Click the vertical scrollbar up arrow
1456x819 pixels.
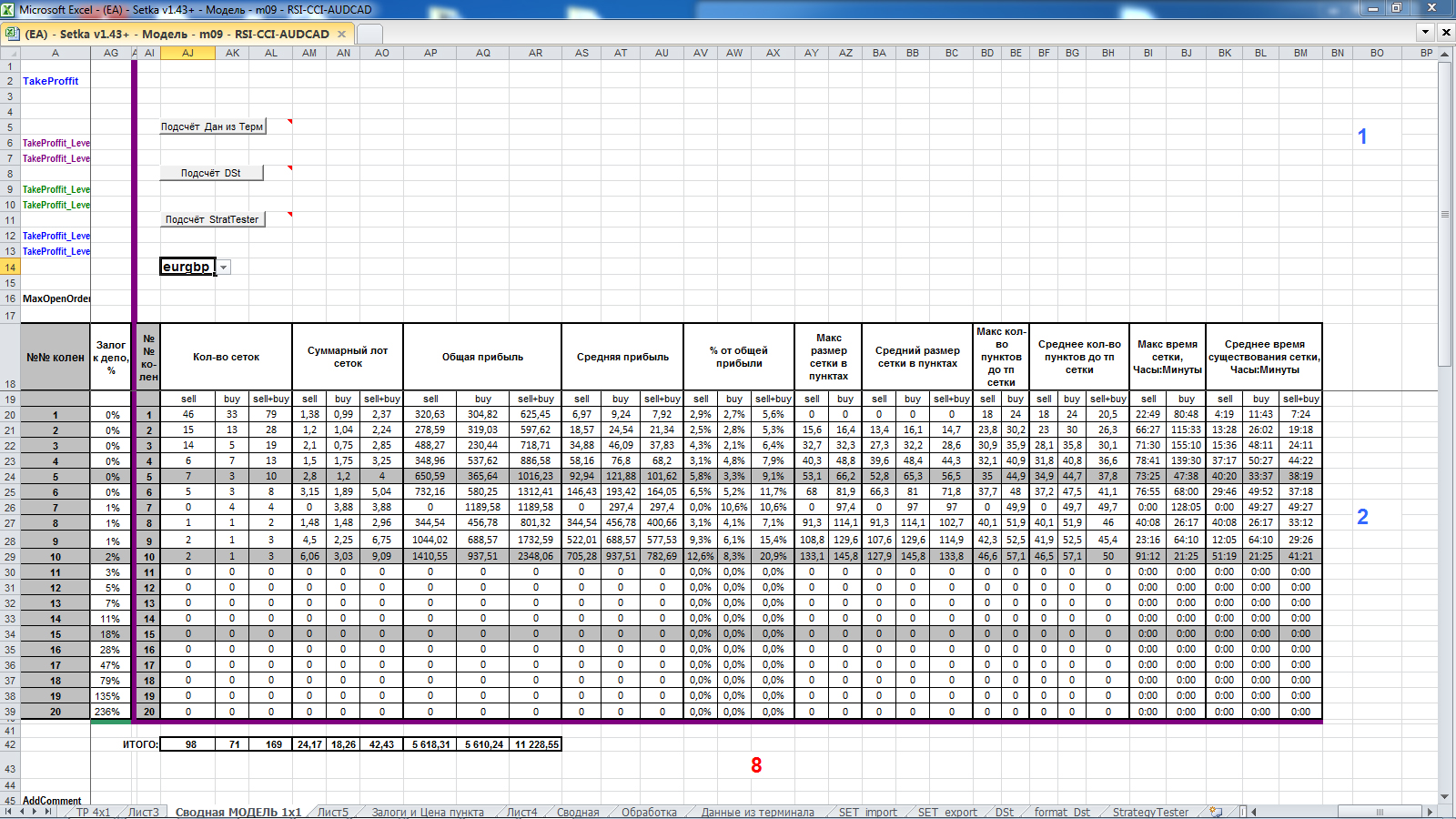point(1445,55)
